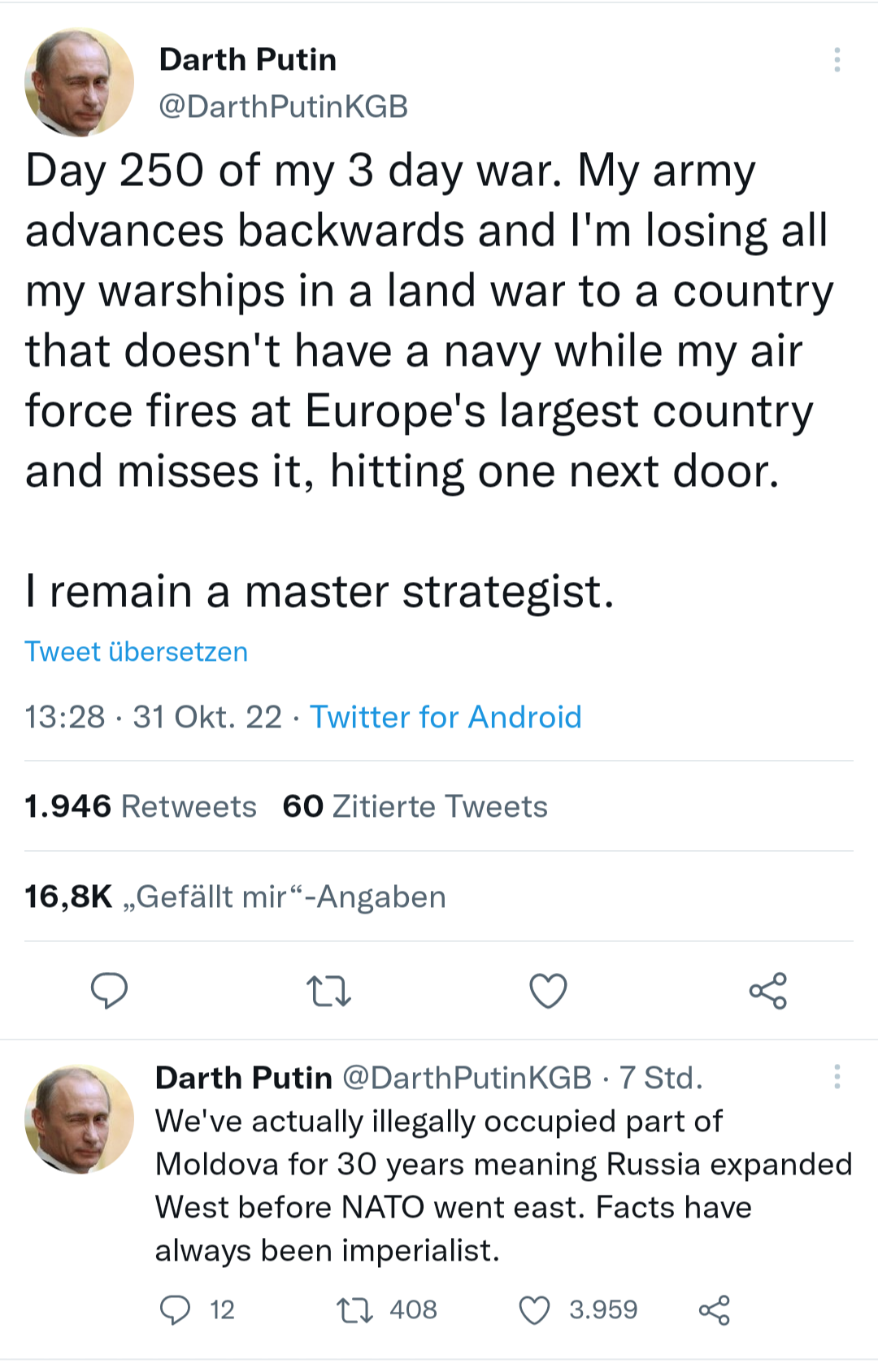Reply to the main Day 250 tweet
This screenshot has width=878, height=1372.
click(109, 990)
